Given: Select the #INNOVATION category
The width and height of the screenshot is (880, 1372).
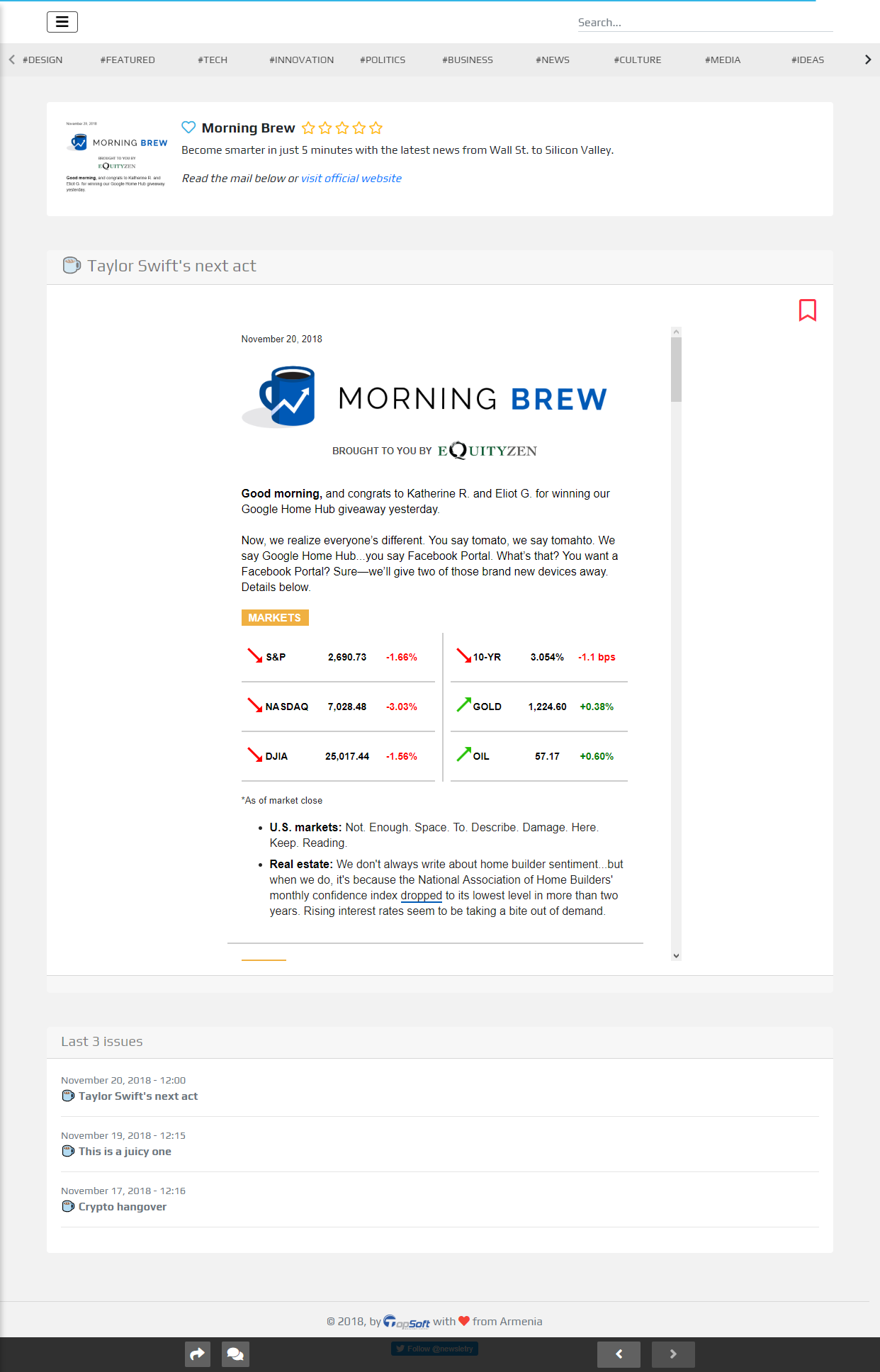Looking at the screenshot, I should (301, 60).
